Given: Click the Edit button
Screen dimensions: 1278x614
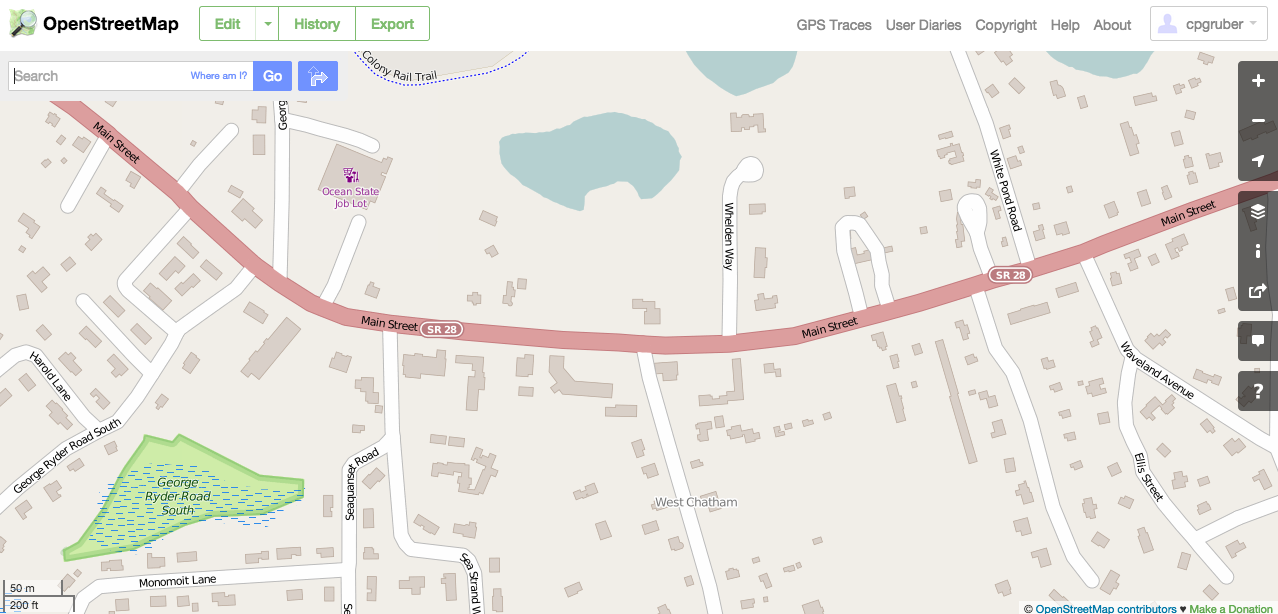Looking at the screenshot, I should pos(228,24).
